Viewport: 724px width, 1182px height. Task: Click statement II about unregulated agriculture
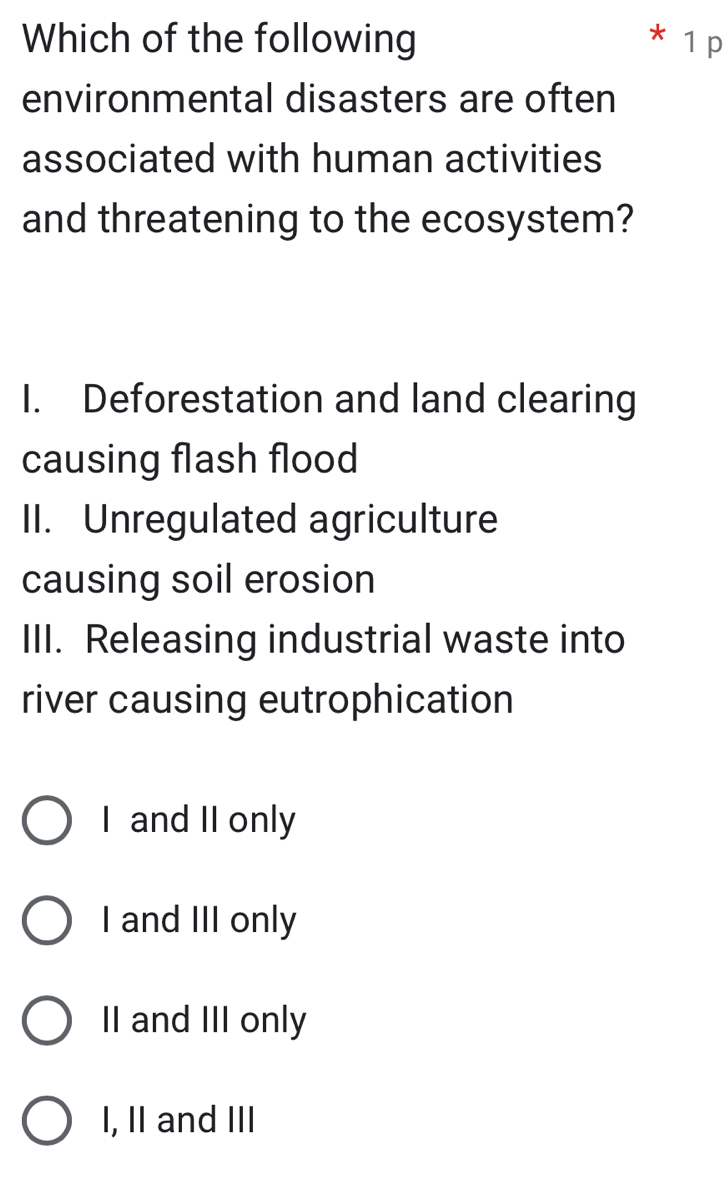pyautogui.click(x=259, y=520)
